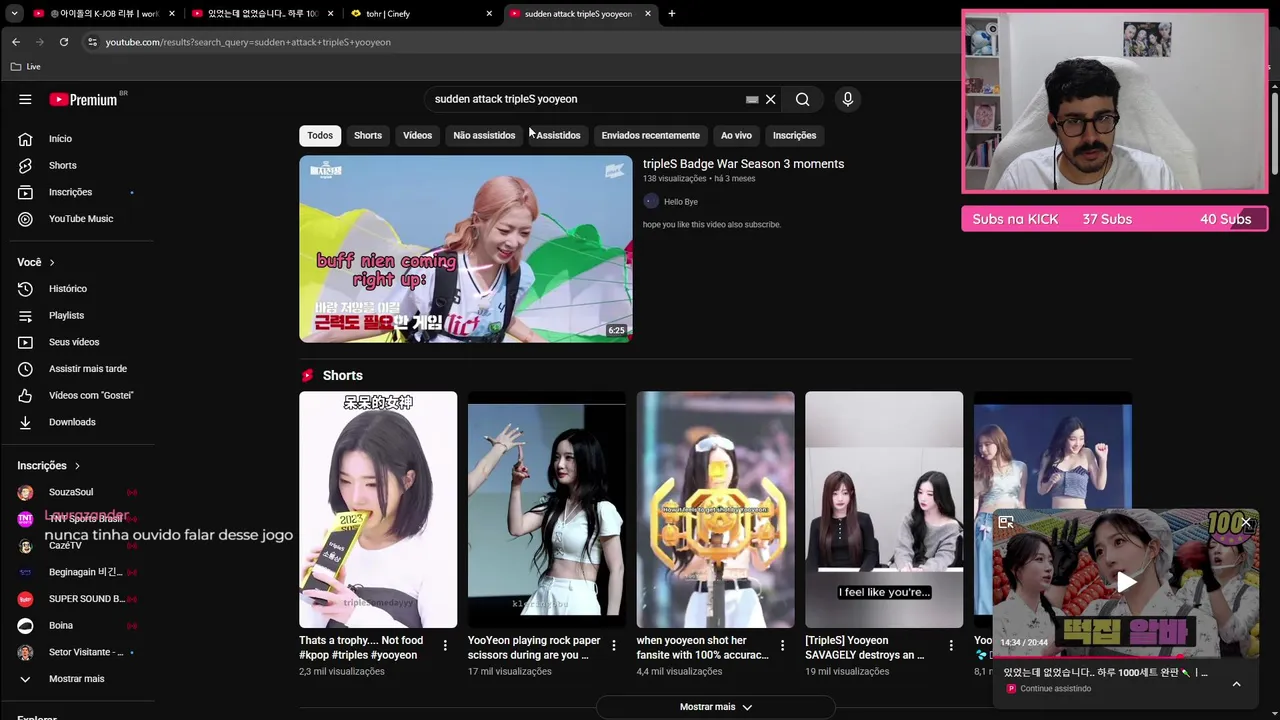Open the on-screen keyboard icon in search box

point(752,99)
